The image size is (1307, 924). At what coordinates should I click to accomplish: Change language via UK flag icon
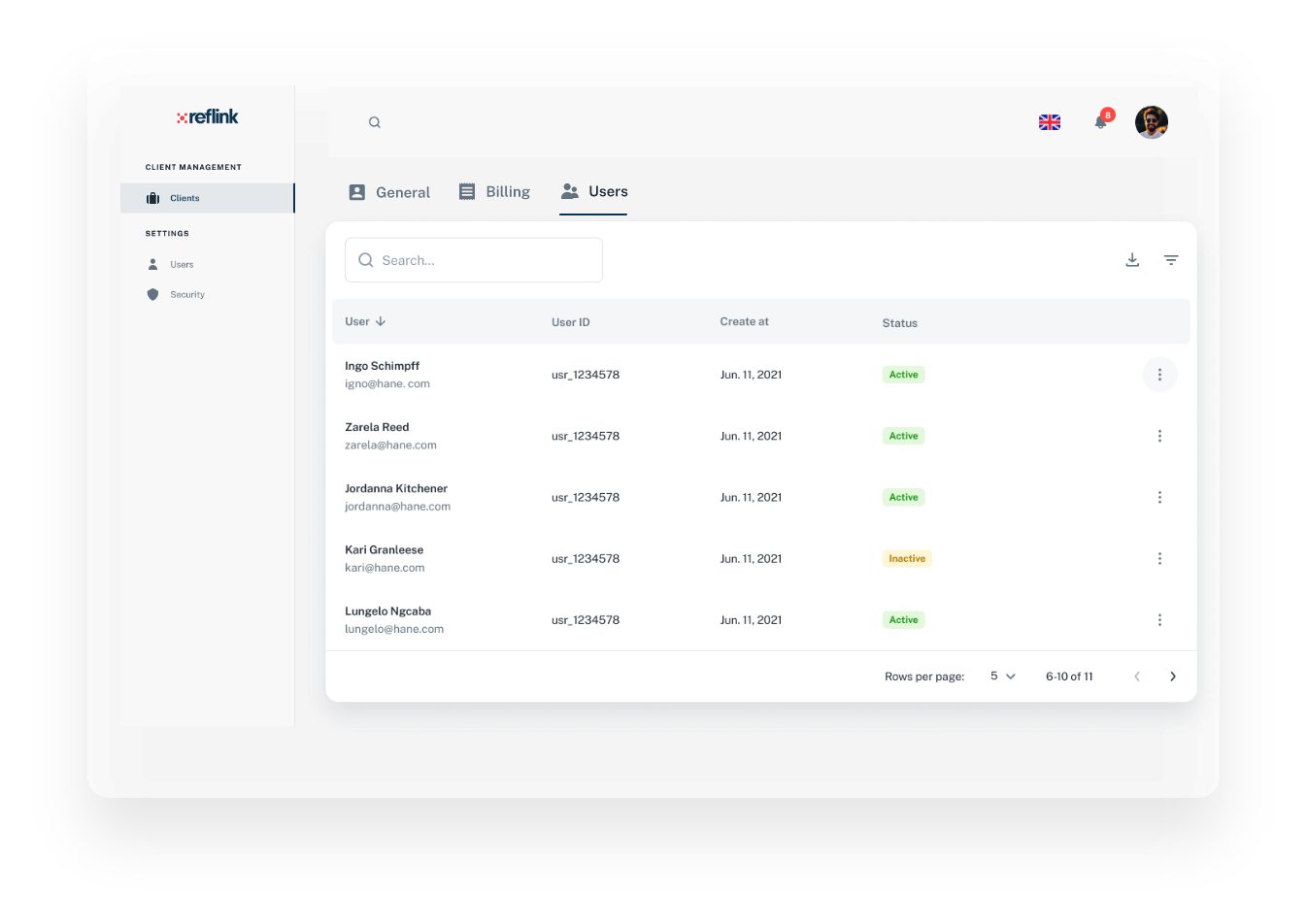tap(1050, 122)
